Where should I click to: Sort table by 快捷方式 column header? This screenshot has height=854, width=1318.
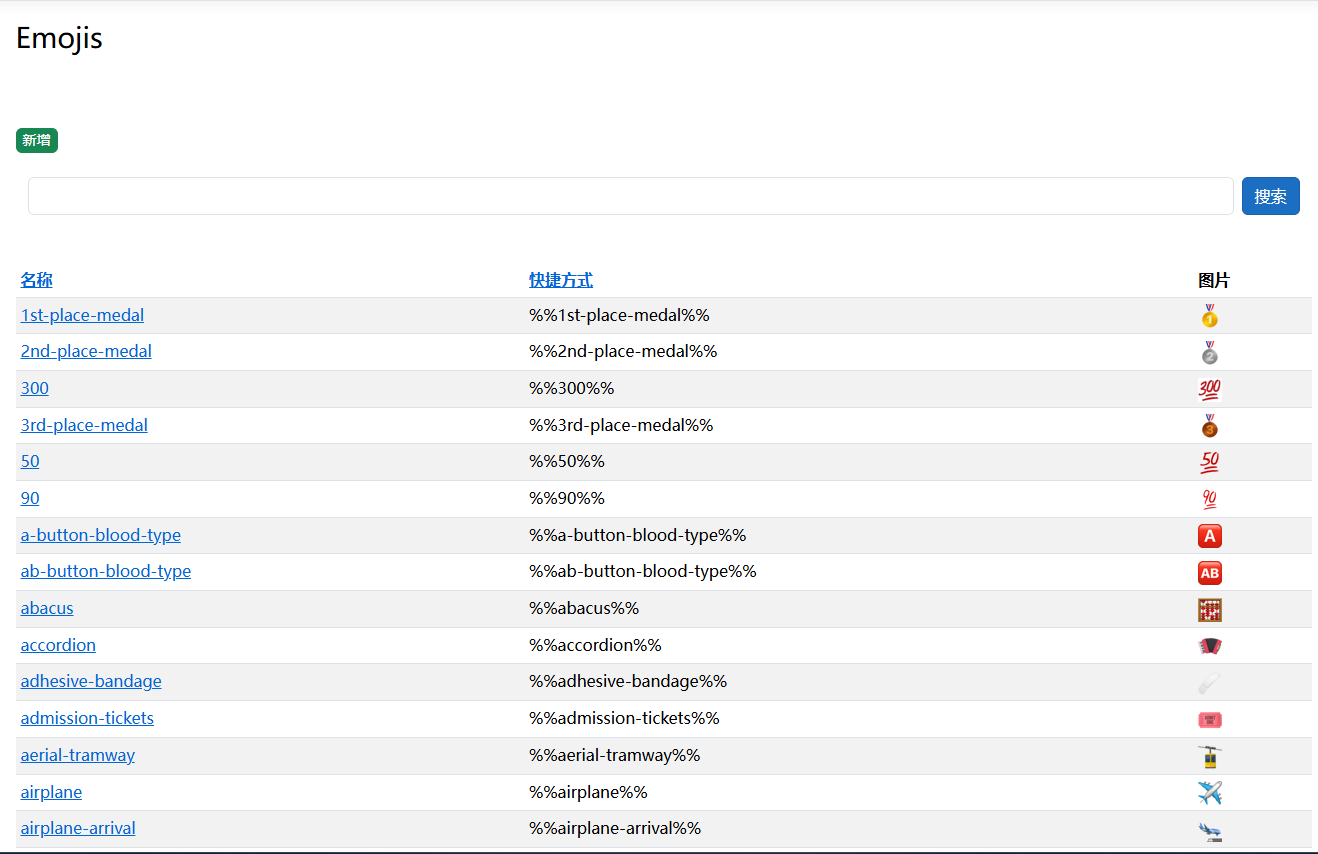pos(560,280)
